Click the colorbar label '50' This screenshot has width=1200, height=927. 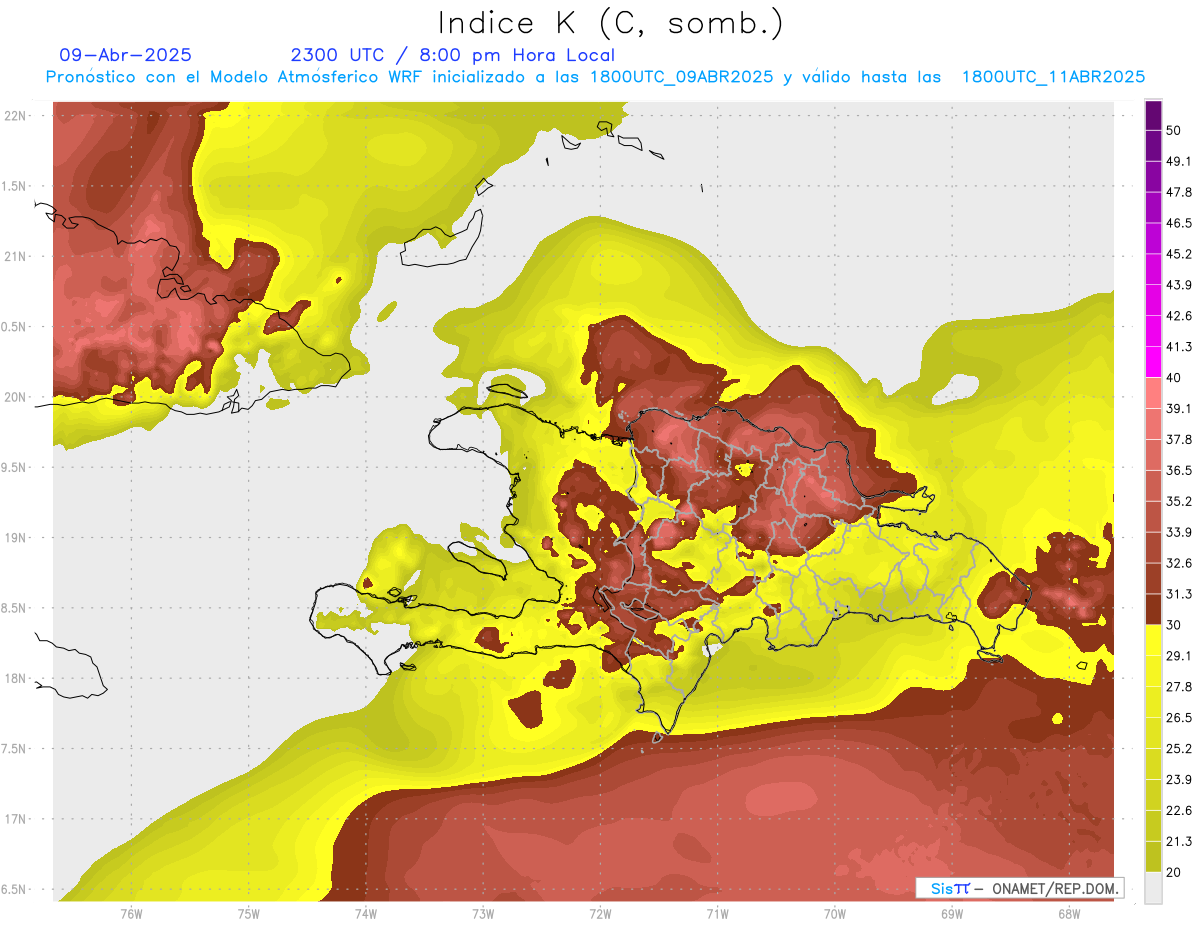click(x=1175, y=131)
